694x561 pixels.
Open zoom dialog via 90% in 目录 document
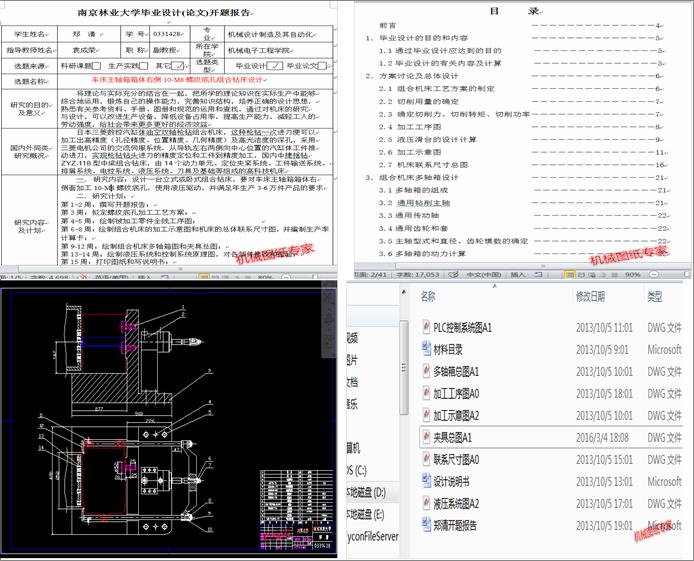(632, 275)
